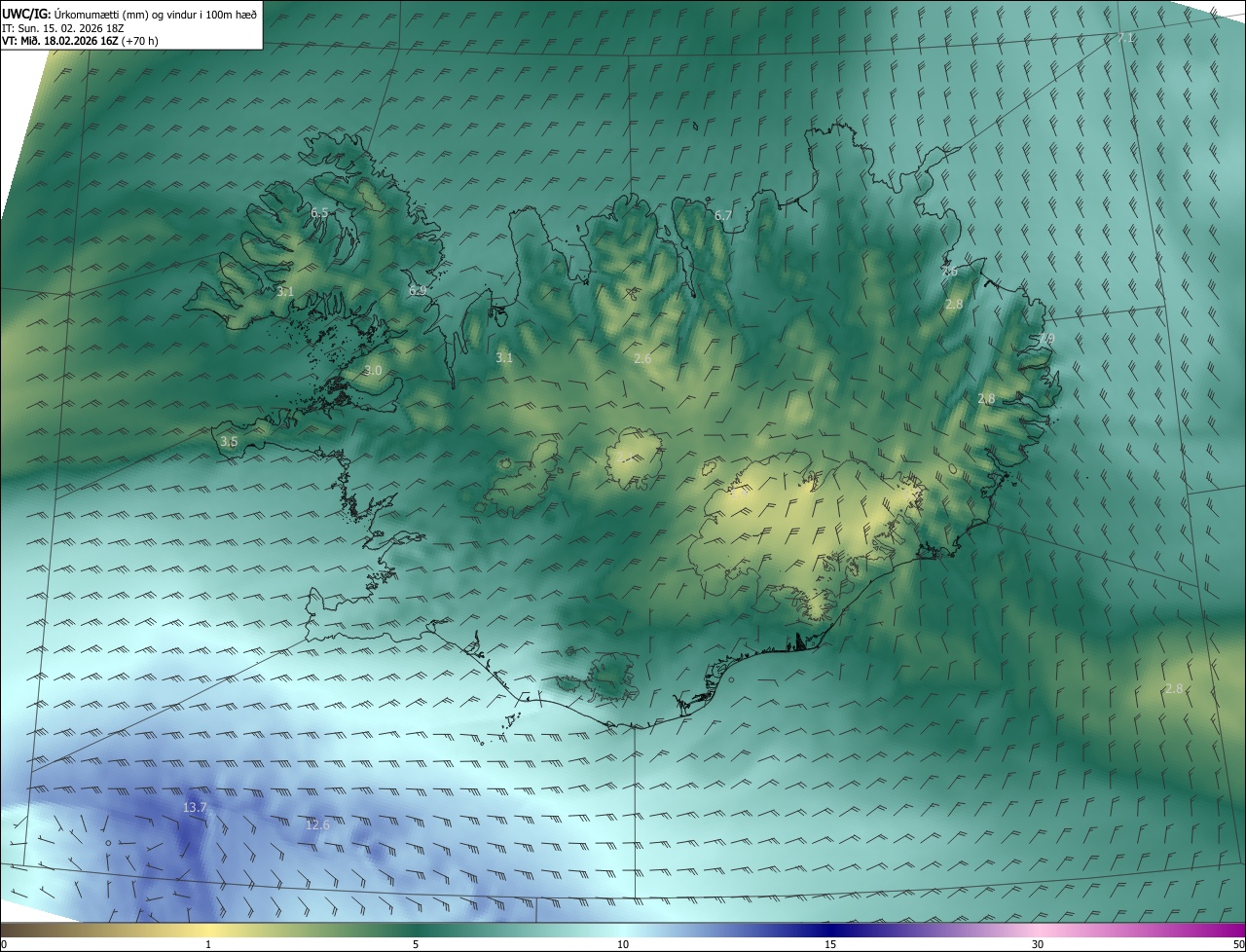Click the 5 tick on the color scale

416,944
